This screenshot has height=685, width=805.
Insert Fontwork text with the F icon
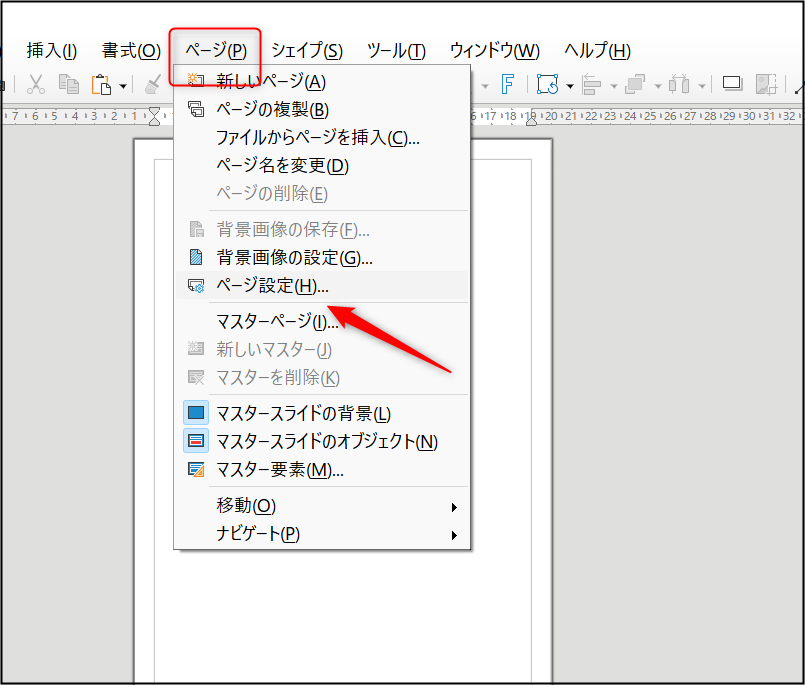pos(507,84)
